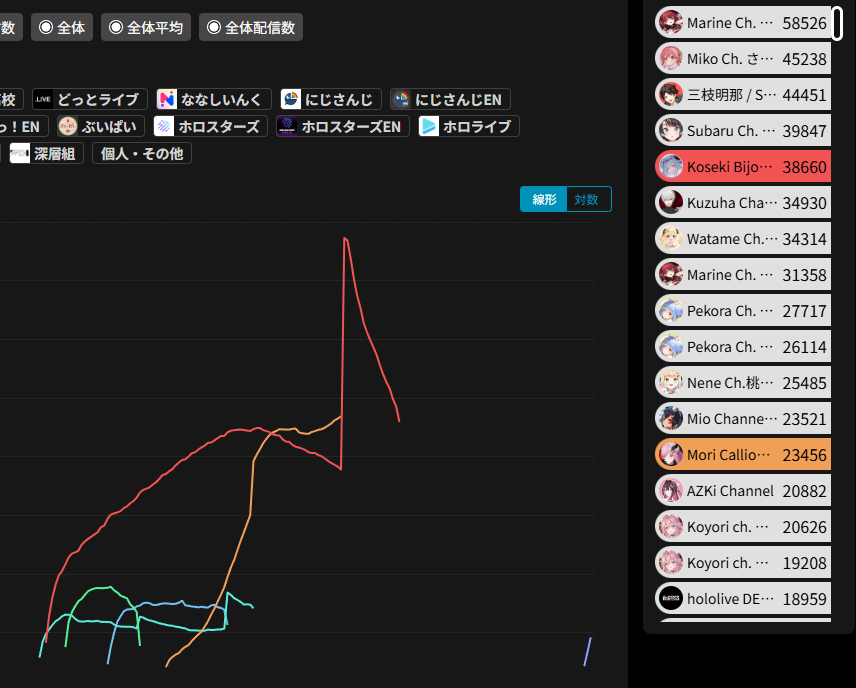
Task: Filter by ホロスターズEN group
Action: (343, 126)
